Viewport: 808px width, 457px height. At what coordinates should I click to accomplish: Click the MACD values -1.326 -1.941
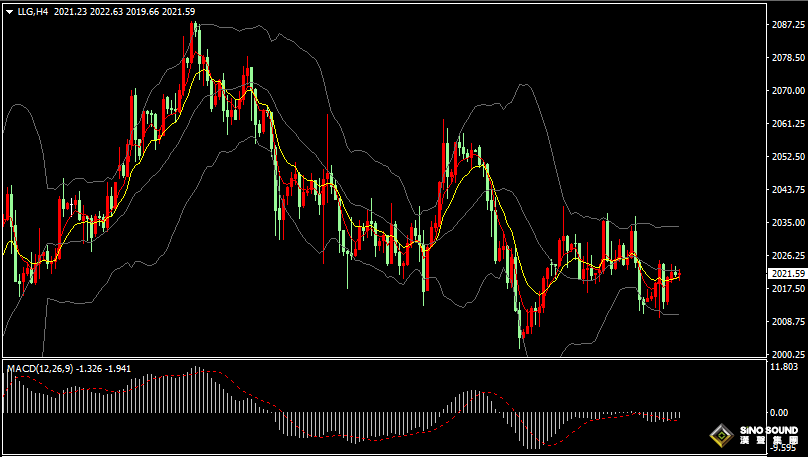click(104, 369)
